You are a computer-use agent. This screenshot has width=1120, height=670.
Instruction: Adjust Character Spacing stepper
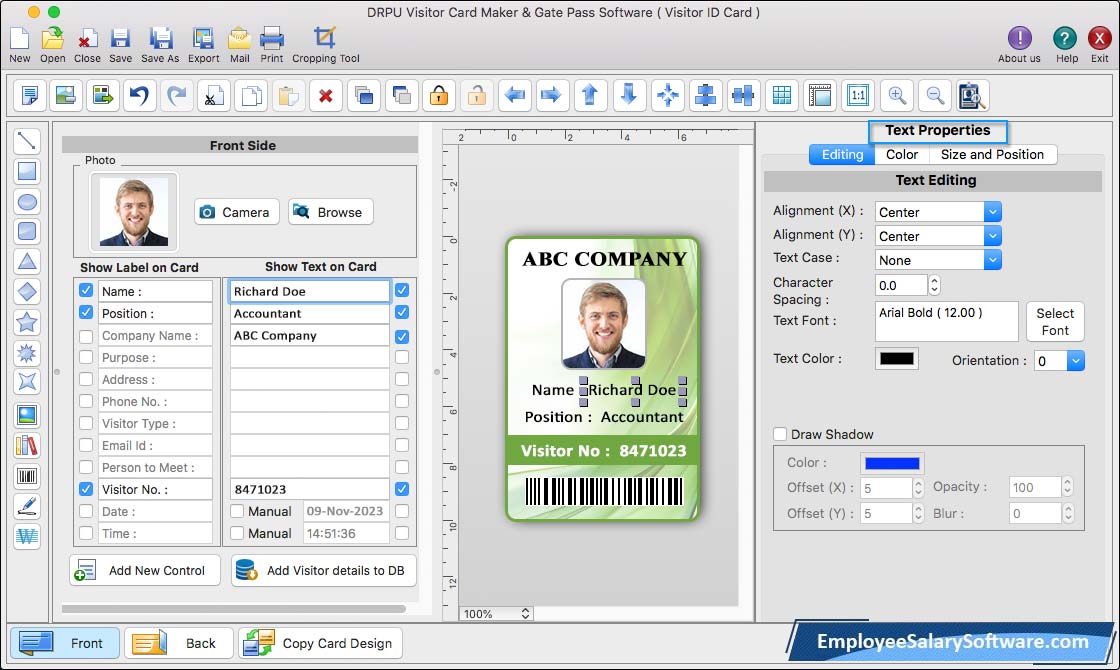tap(934, 285)
